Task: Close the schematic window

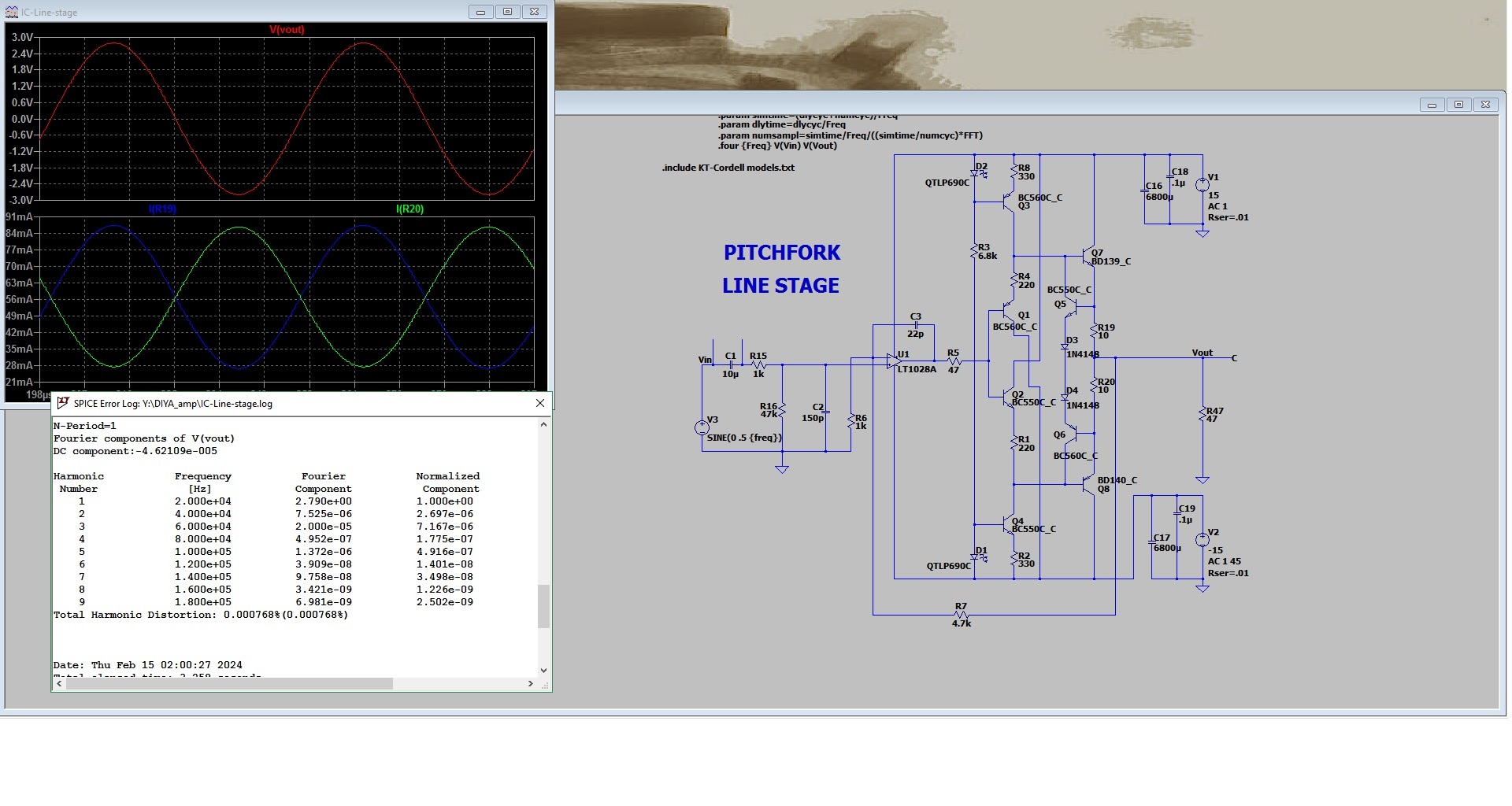Action: point(1485,105)
